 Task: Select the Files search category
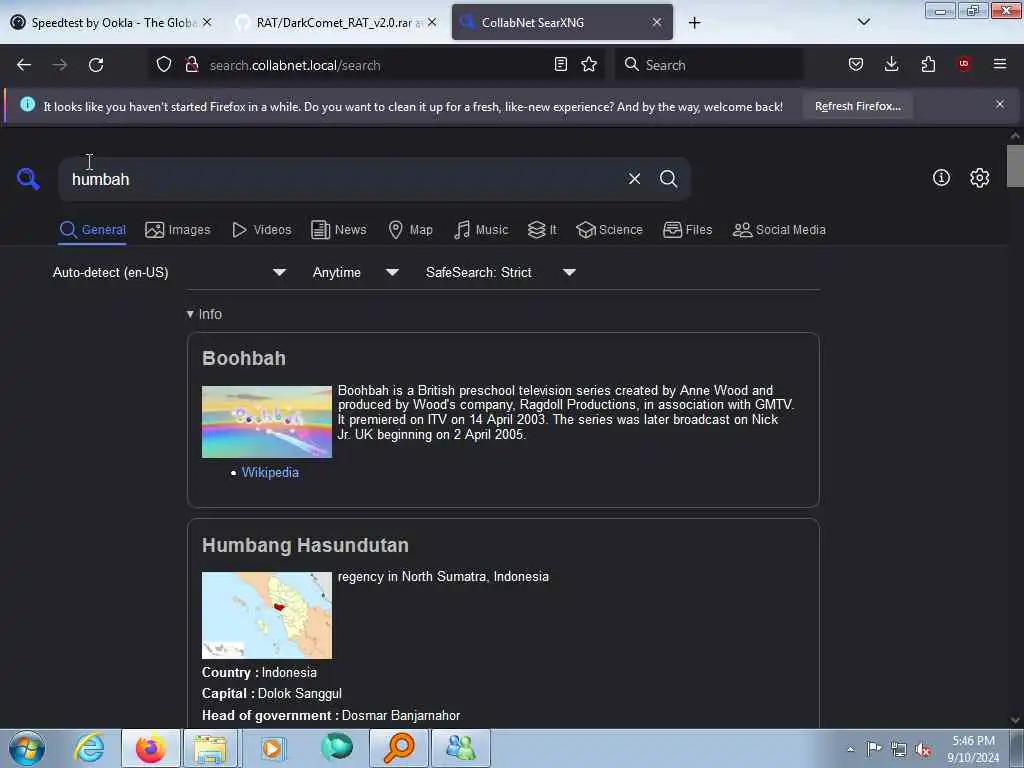[x=687, y=230]
